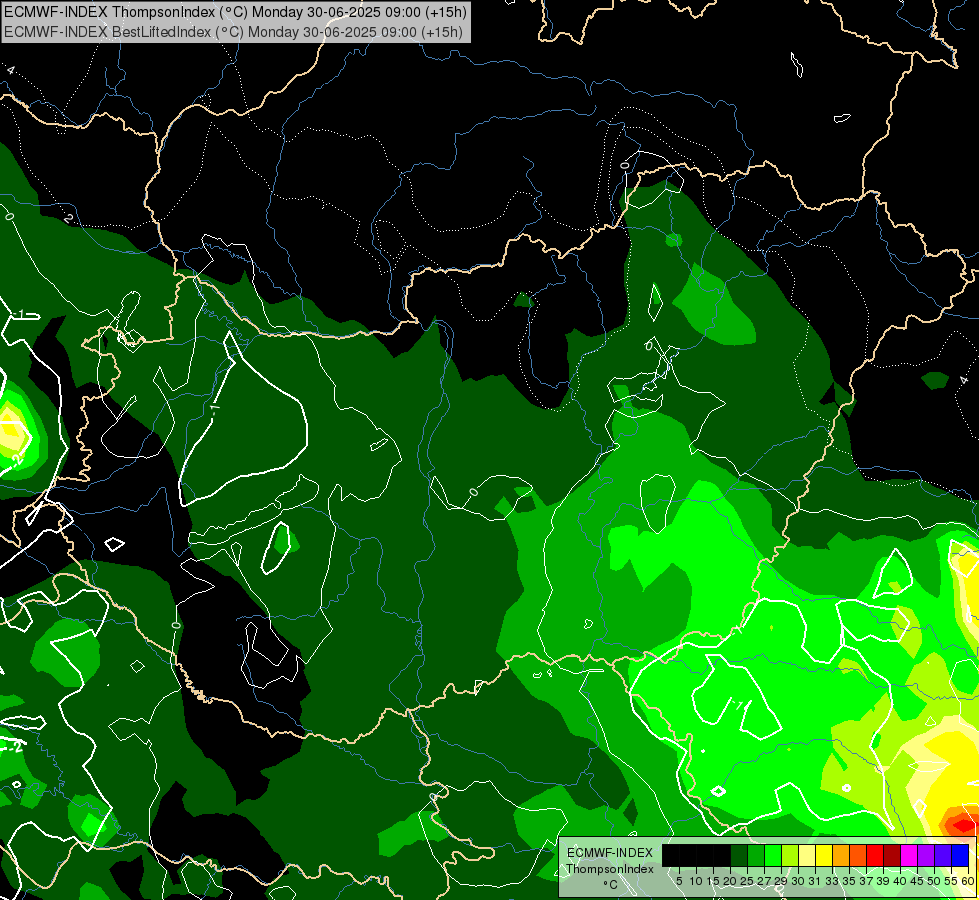Click the blue 55–60 legend swatch

[x=960, y=855]
